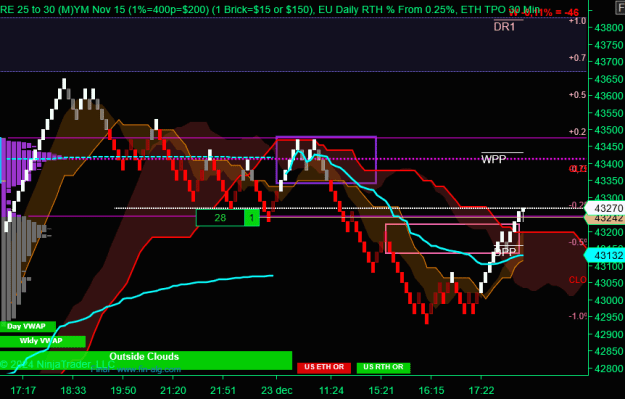Click the 23 dec date axis label
Viewport: 625px width, 399px height.
(277, 390)
